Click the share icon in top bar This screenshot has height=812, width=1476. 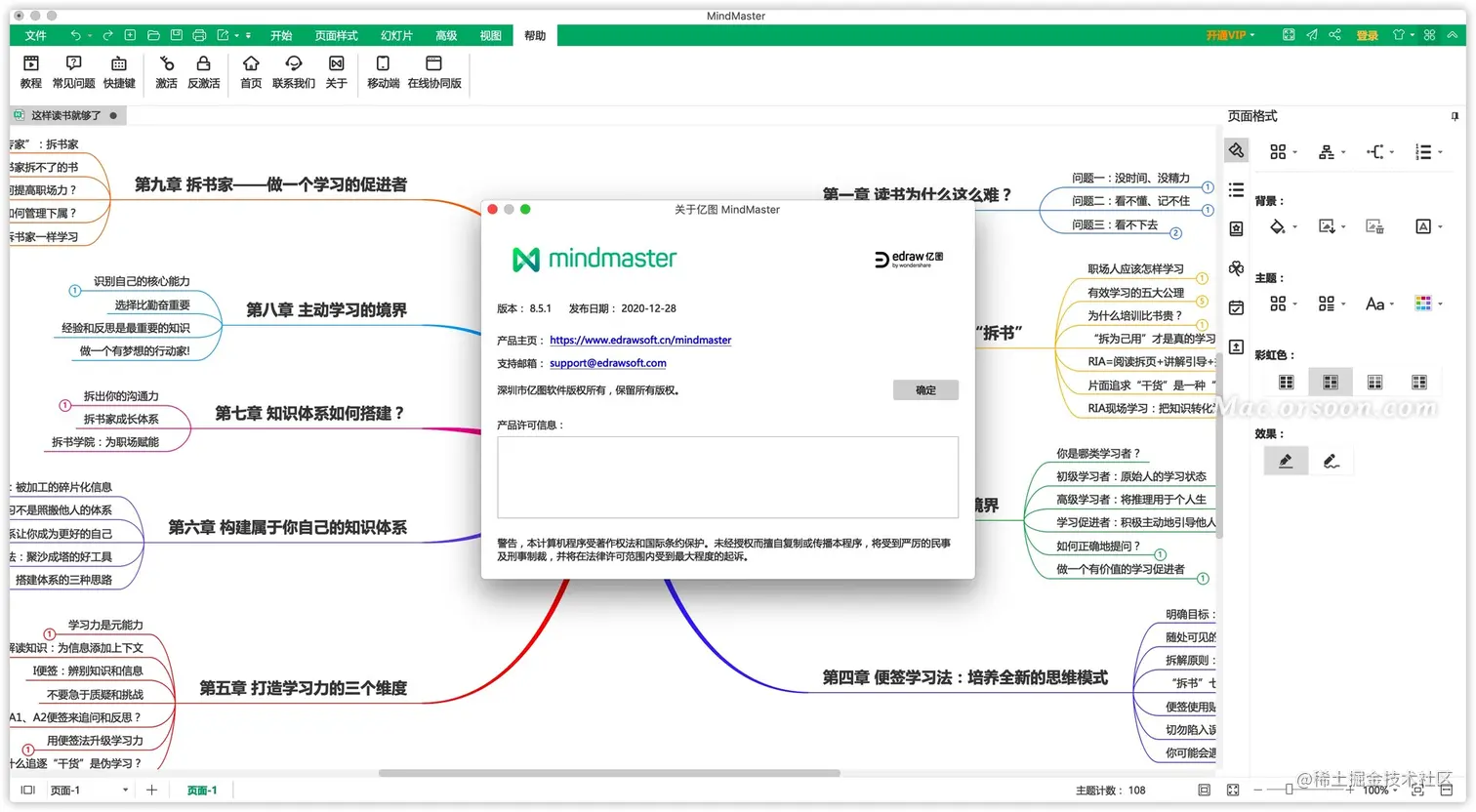tap(1335, 35)
